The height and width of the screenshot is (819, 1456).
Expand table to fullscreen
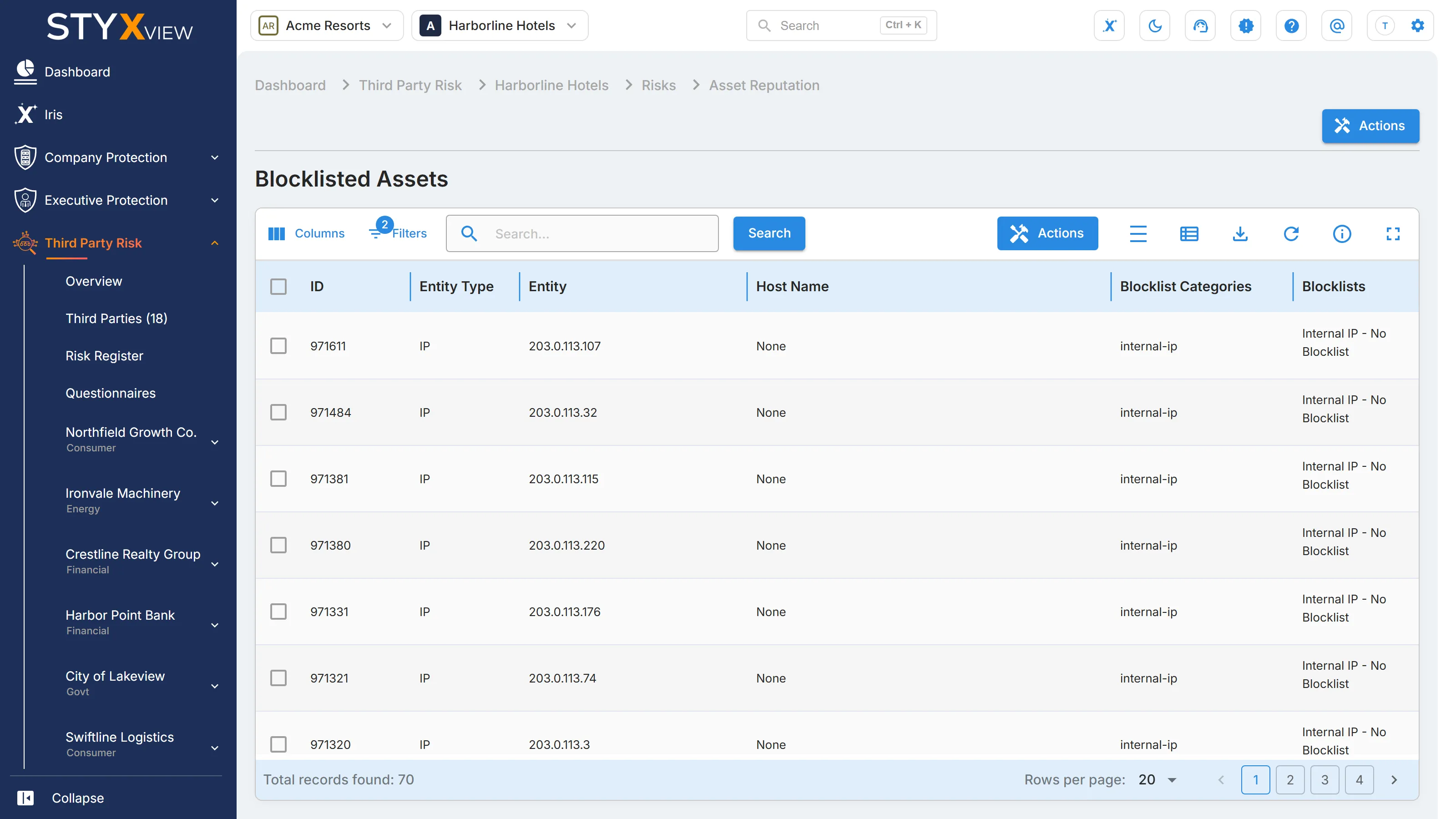click(x=1393, y=233)
